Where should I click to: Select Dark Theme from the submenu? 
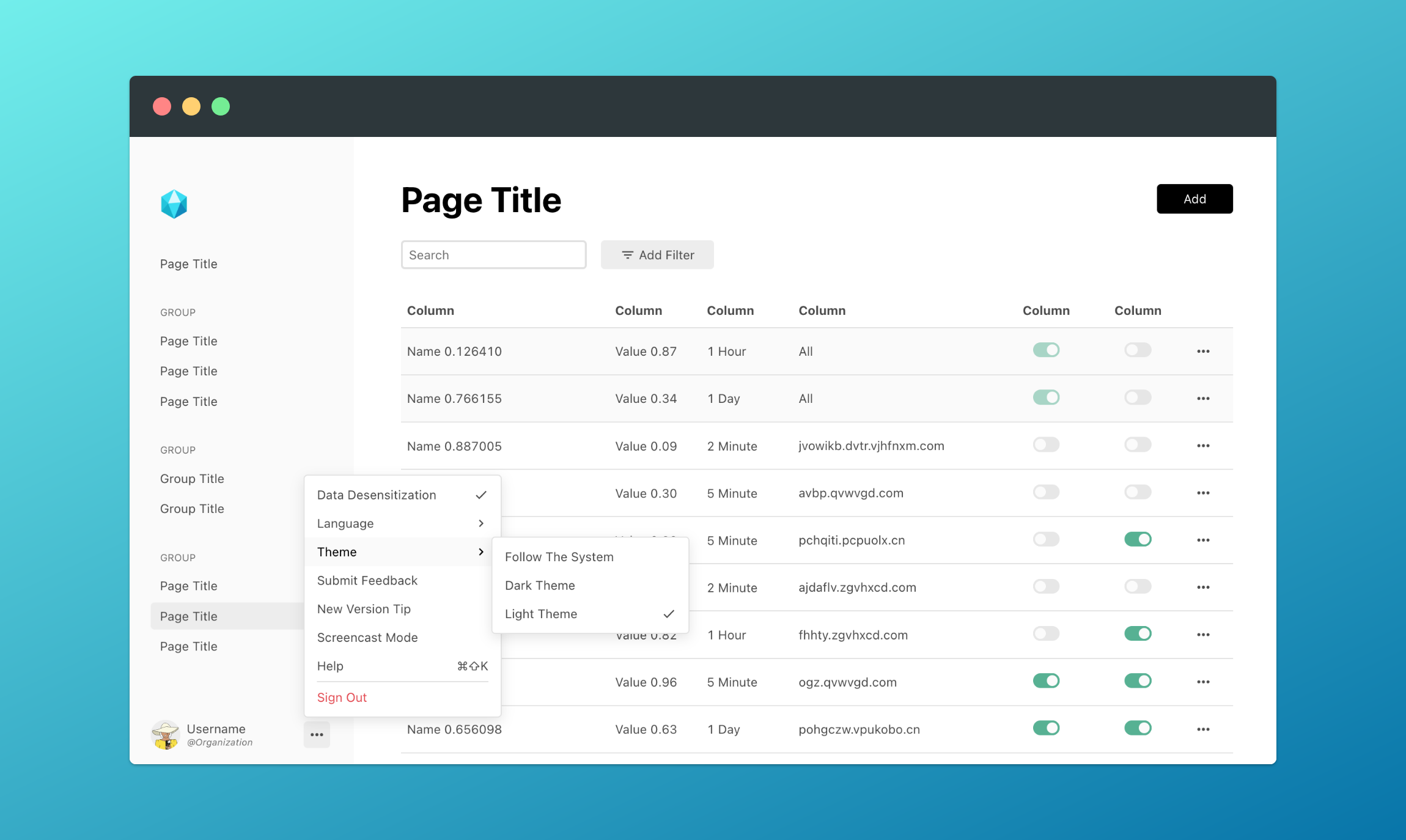[540, 586]
